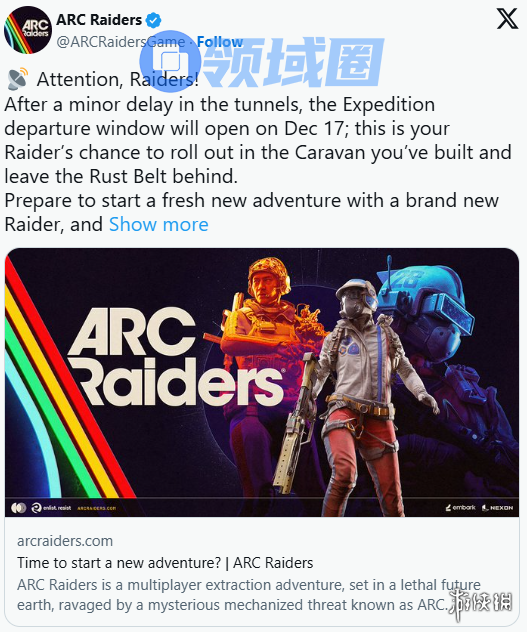Screen dimensions: 527x632
Task: Click the small arcraiders.com text in banner
Action: tap(96, 508)
